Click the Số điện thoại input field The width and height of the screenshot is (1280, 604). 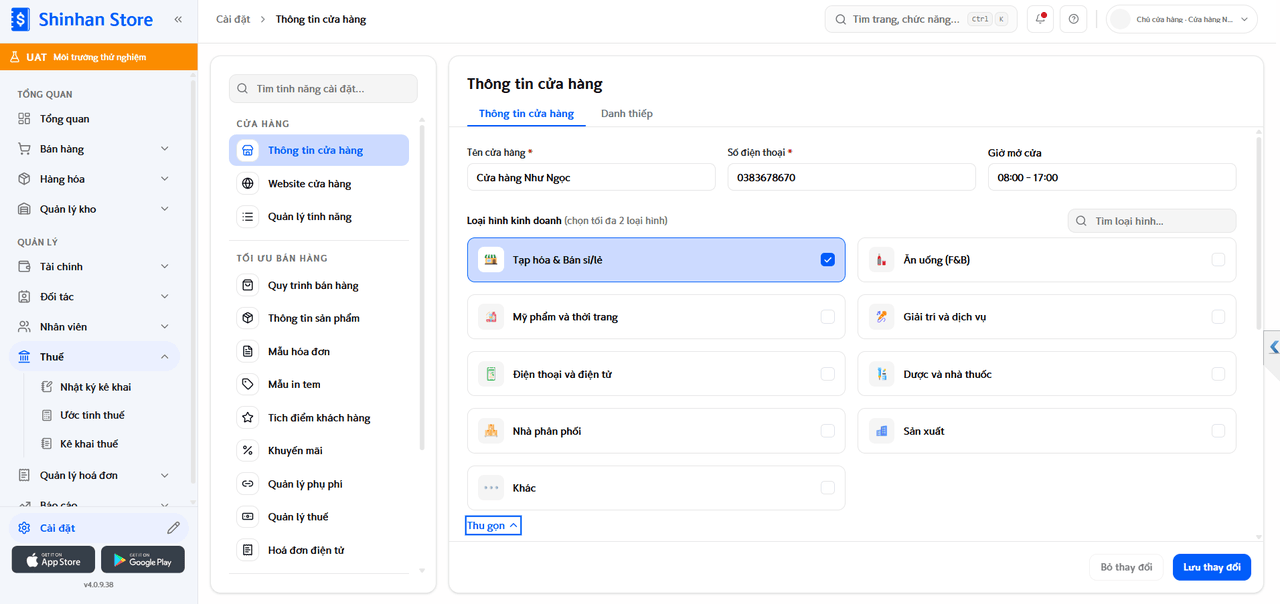tap(851, 177)
